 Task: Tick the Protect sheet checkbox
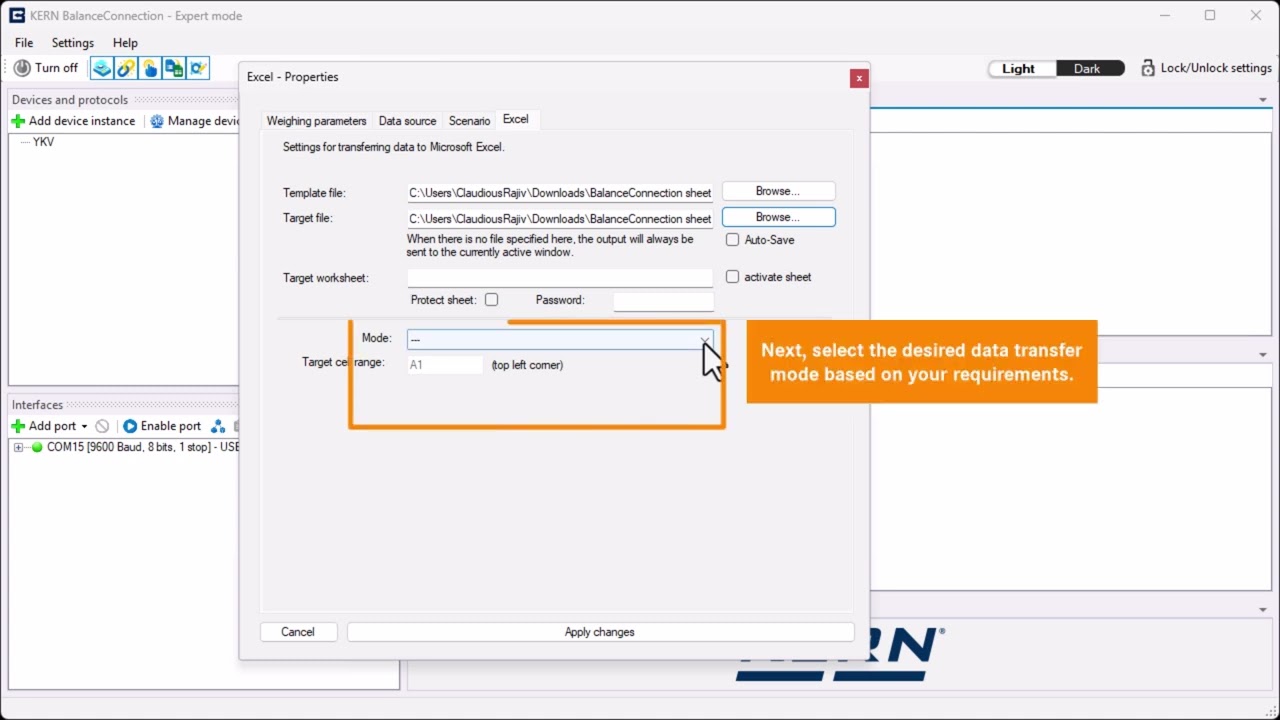coord(491,300)
